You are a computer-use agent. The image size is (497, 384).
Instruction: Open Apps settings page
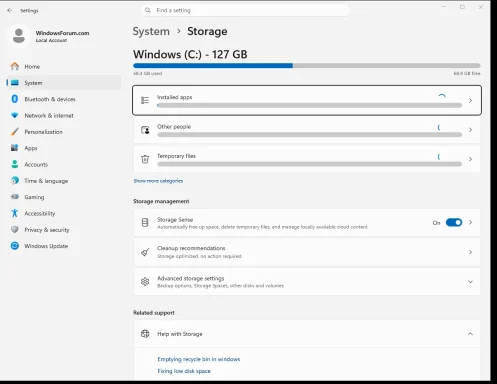tap(63, 148)
